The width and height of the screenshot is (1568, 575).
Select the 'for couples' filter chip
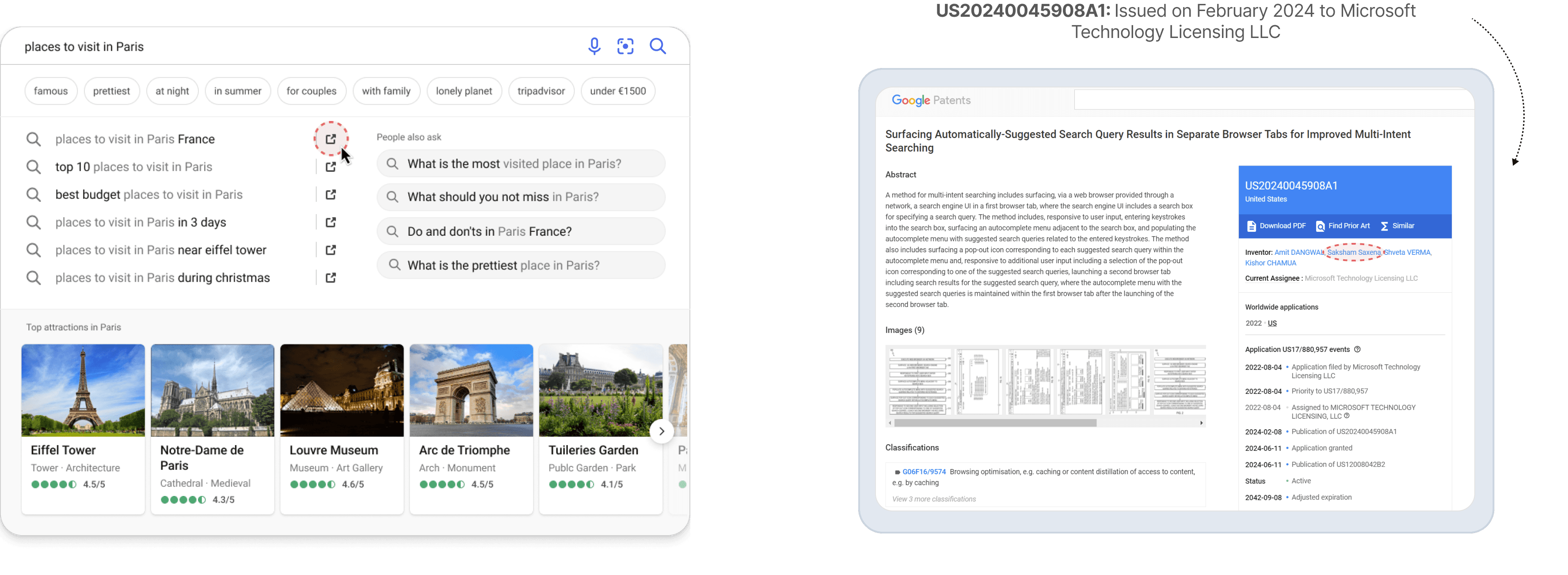coord(311,91)
